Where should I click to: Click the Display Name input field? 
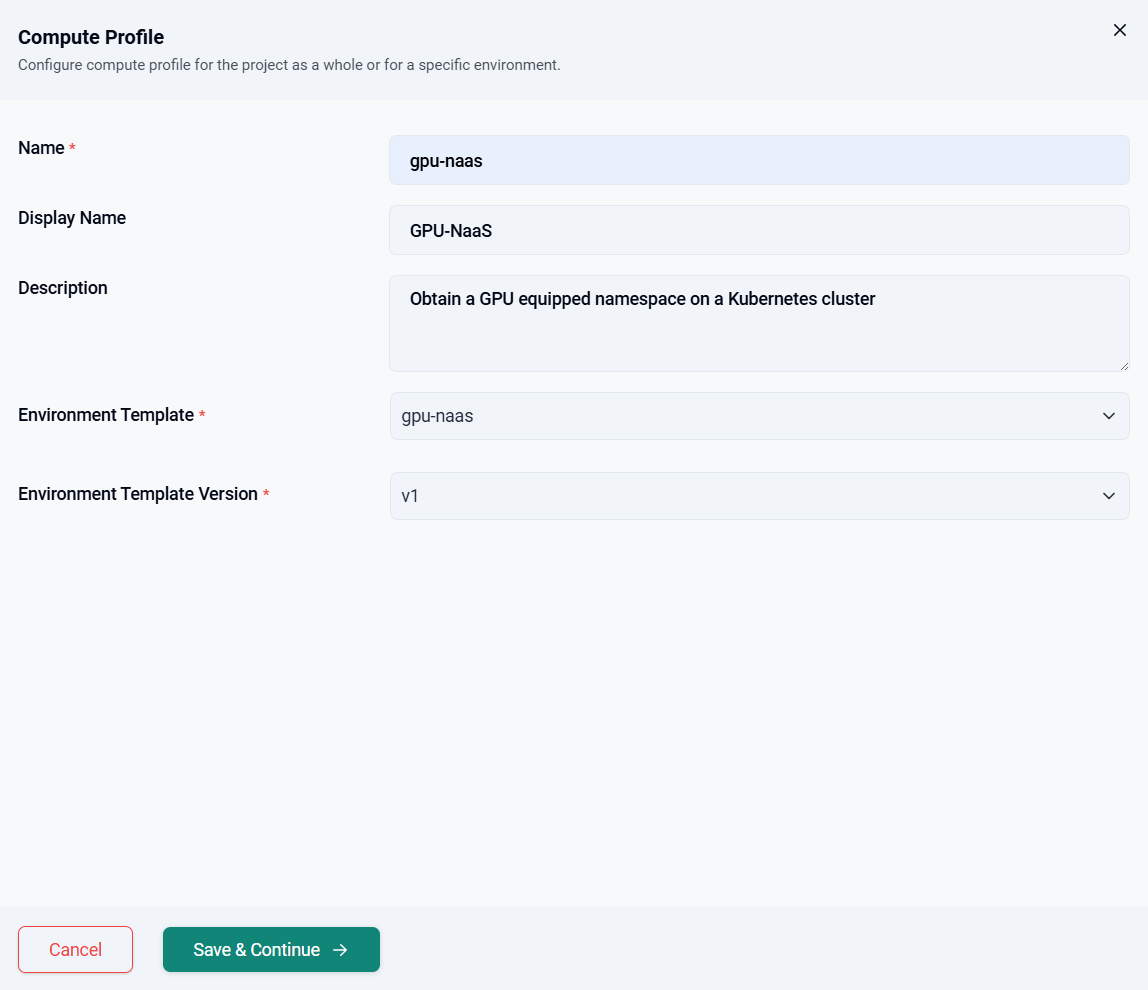tap(759, 230)
